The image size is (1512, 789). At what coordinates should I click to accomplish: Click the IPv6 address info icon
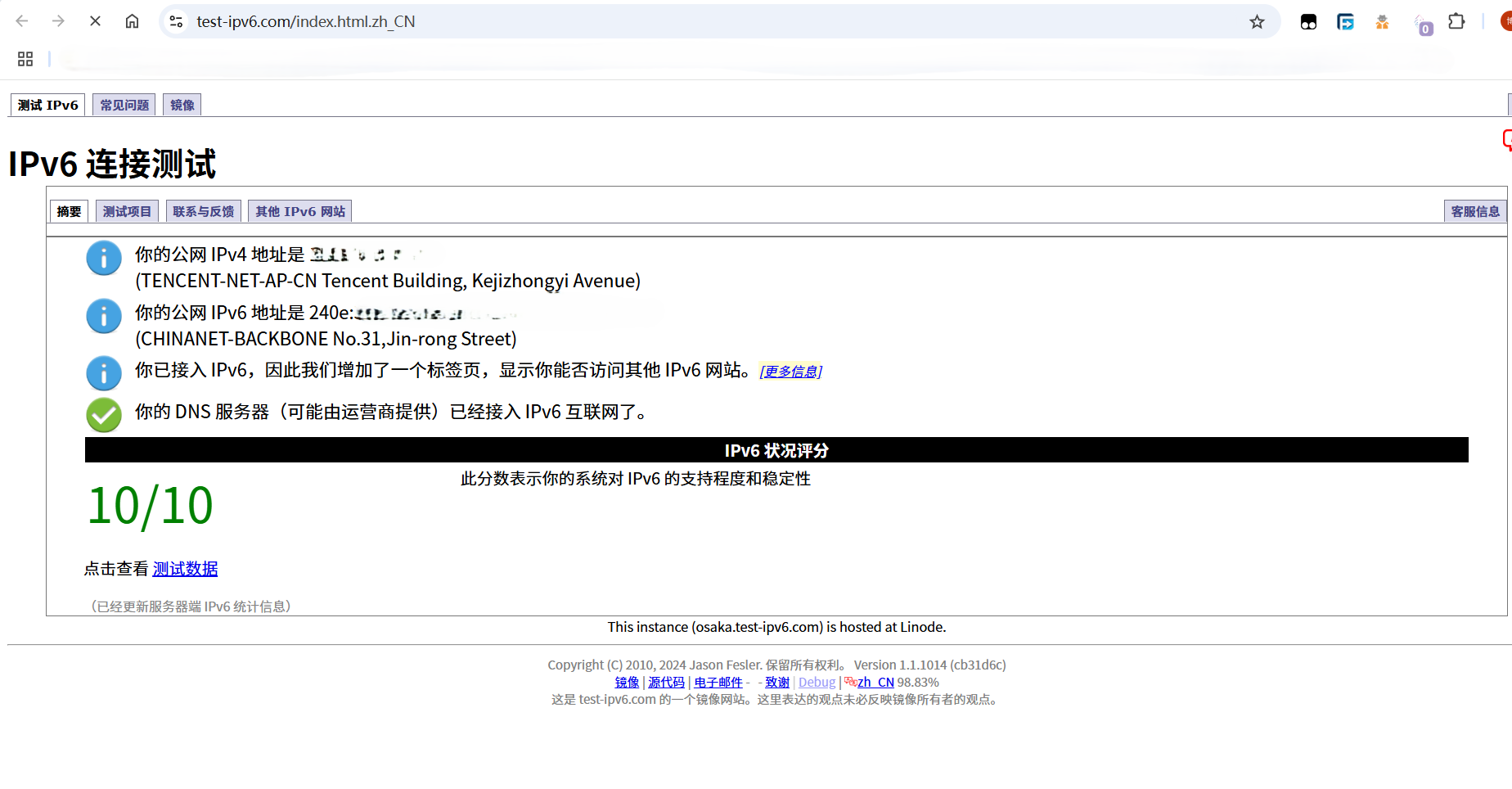104,316
